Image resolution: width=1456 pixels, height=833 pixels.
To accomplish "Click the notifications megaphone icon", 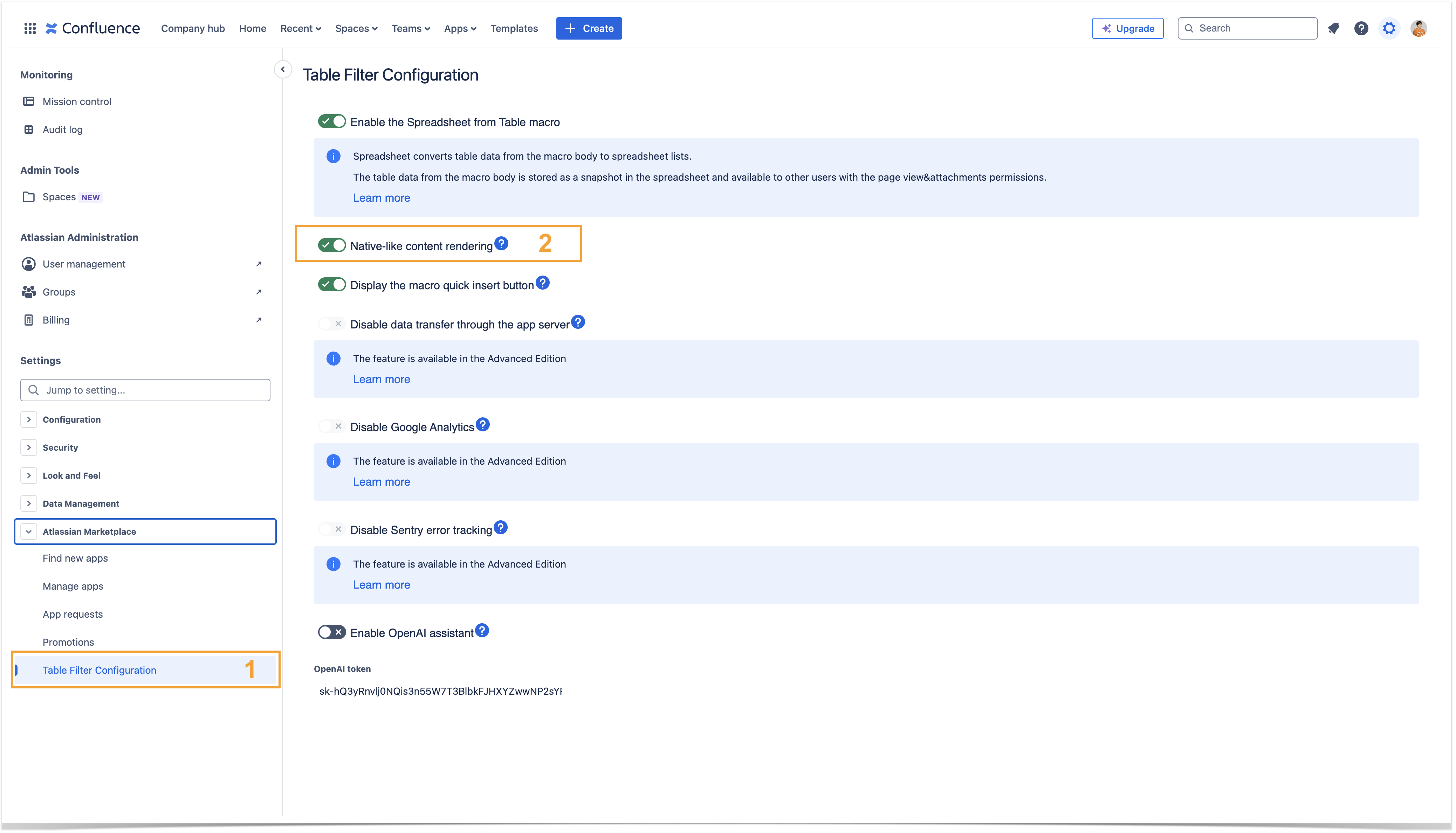I will click(1333, 28).
